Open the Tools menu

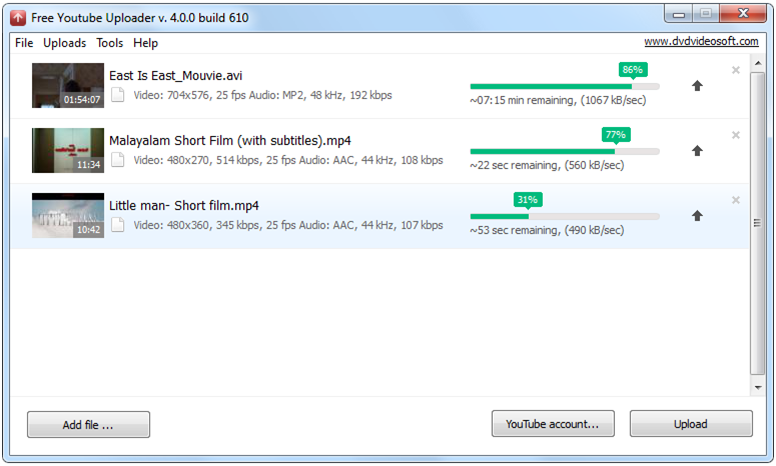point(109,43)
